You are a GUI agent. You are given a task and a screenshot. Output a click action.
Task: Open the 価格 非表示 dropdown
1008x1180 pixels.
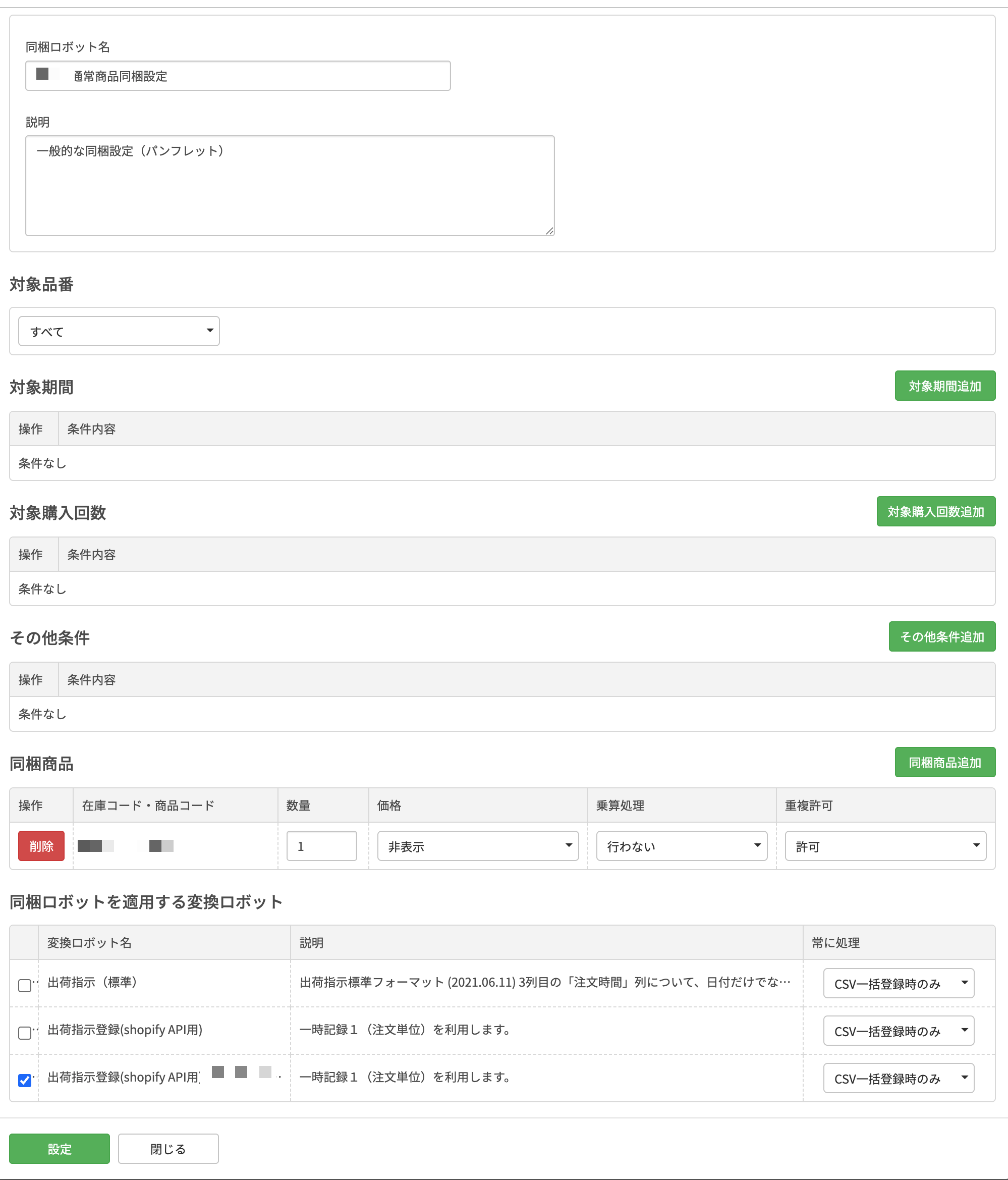click(x=478, y=846)
